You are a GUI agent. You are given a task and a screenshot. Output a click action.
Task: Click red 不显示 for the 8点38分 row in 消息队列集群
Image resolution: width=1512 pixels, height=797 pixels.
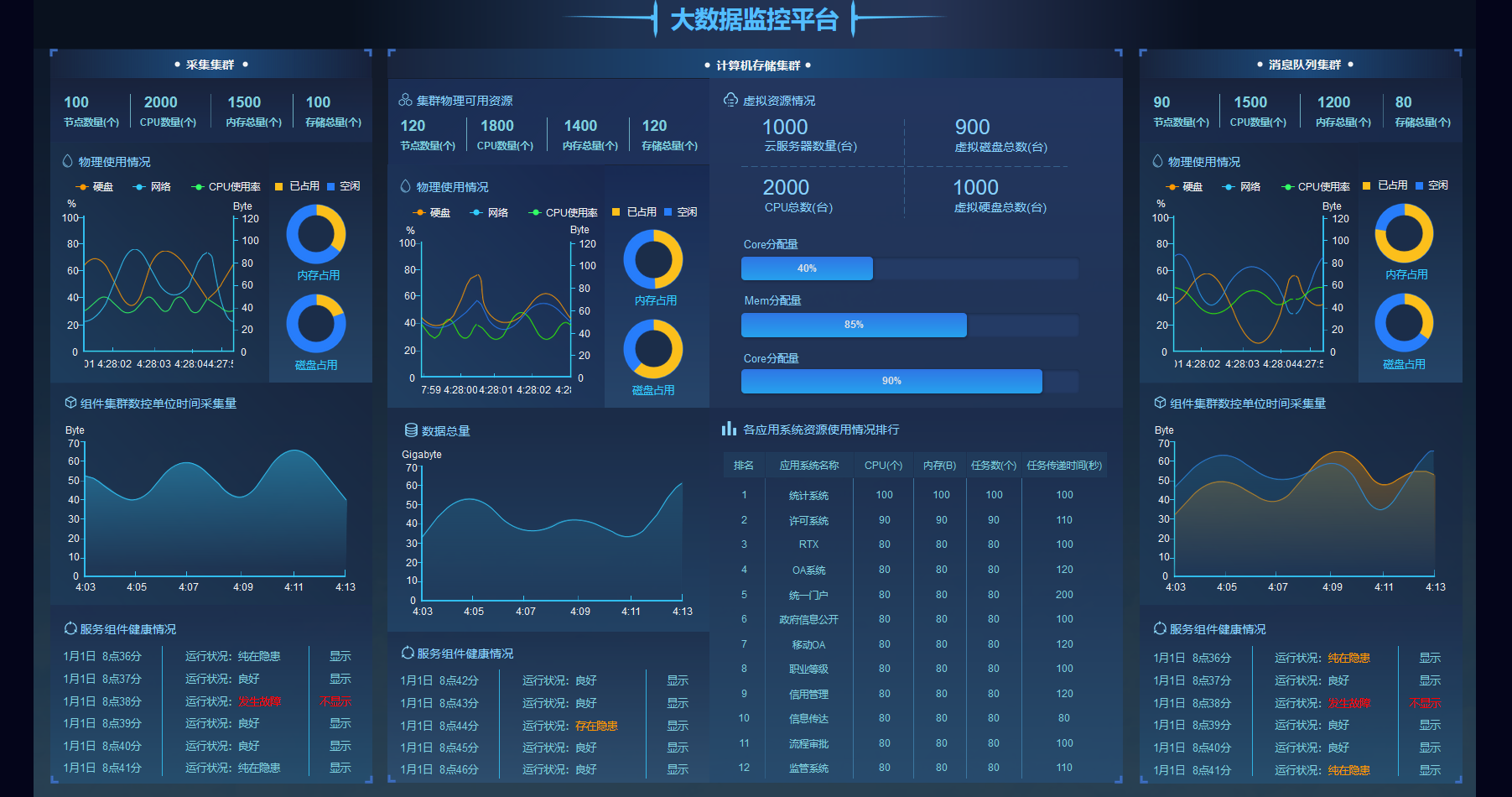[x=1425, y=702]
